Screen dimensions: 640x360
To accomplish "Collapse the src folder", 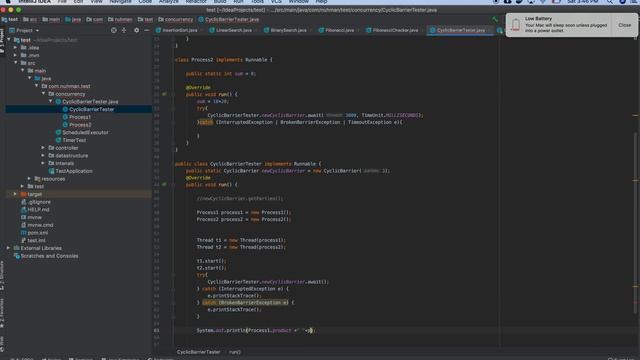I will pyautogui.click(x=16, y=63).
